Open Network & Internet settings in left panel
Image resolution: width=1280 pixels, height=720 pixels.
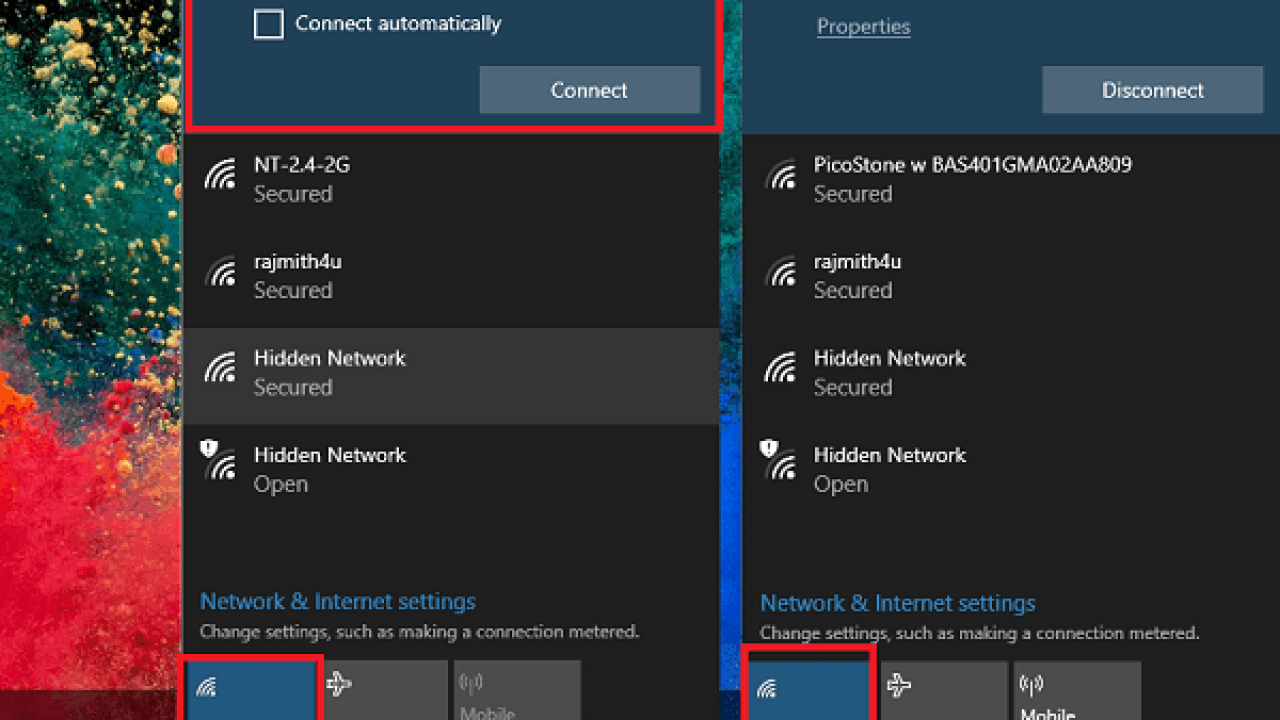338,602
